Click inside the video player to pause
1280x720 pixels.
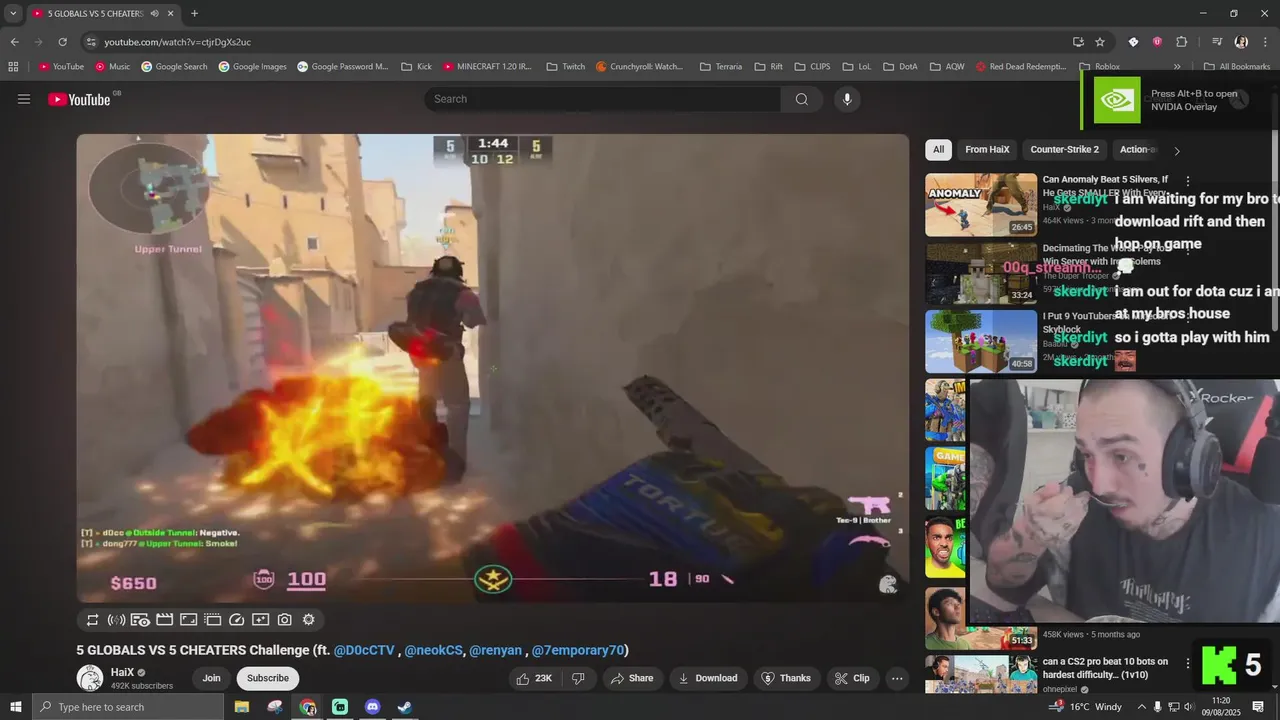(493, 368)
